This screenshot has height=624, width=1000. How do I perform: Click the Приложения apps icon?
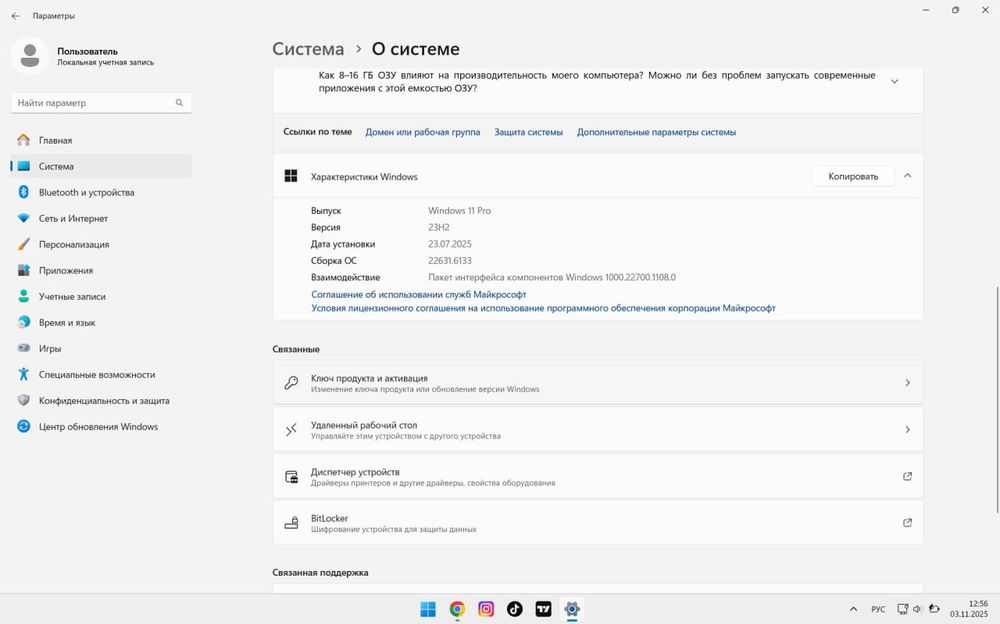pyautogui.click(x=24, y=271)
